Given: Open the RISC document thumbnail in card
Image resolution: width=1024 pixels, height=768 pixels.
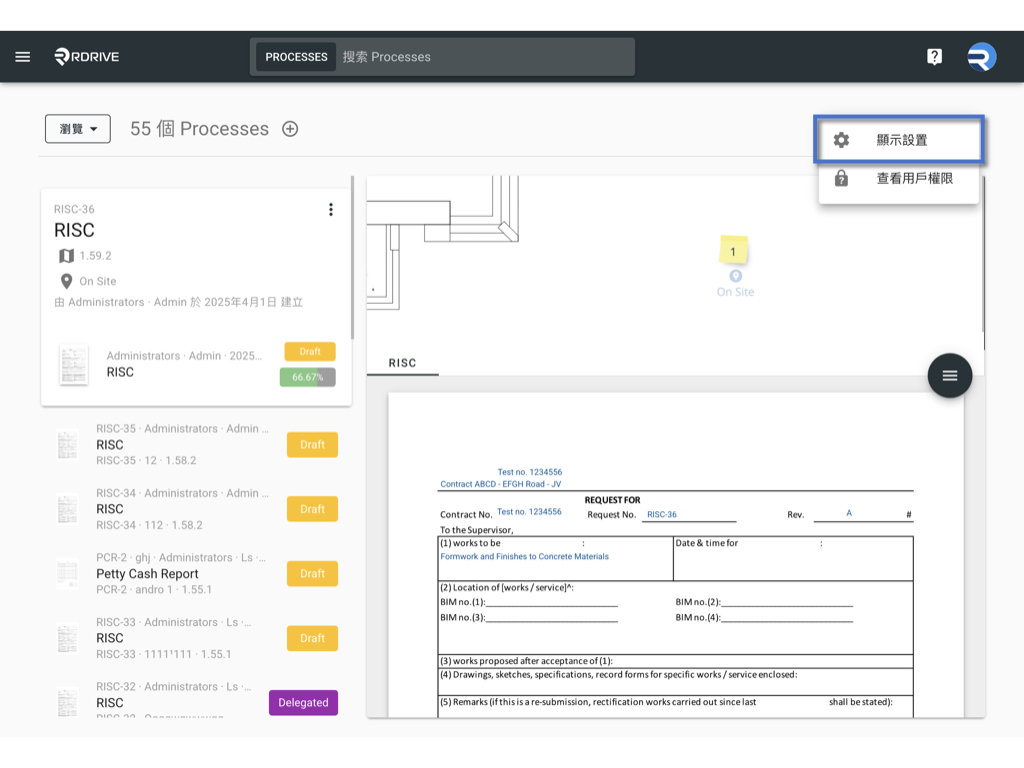Looking at the screenshot, I should click(74, 364).
